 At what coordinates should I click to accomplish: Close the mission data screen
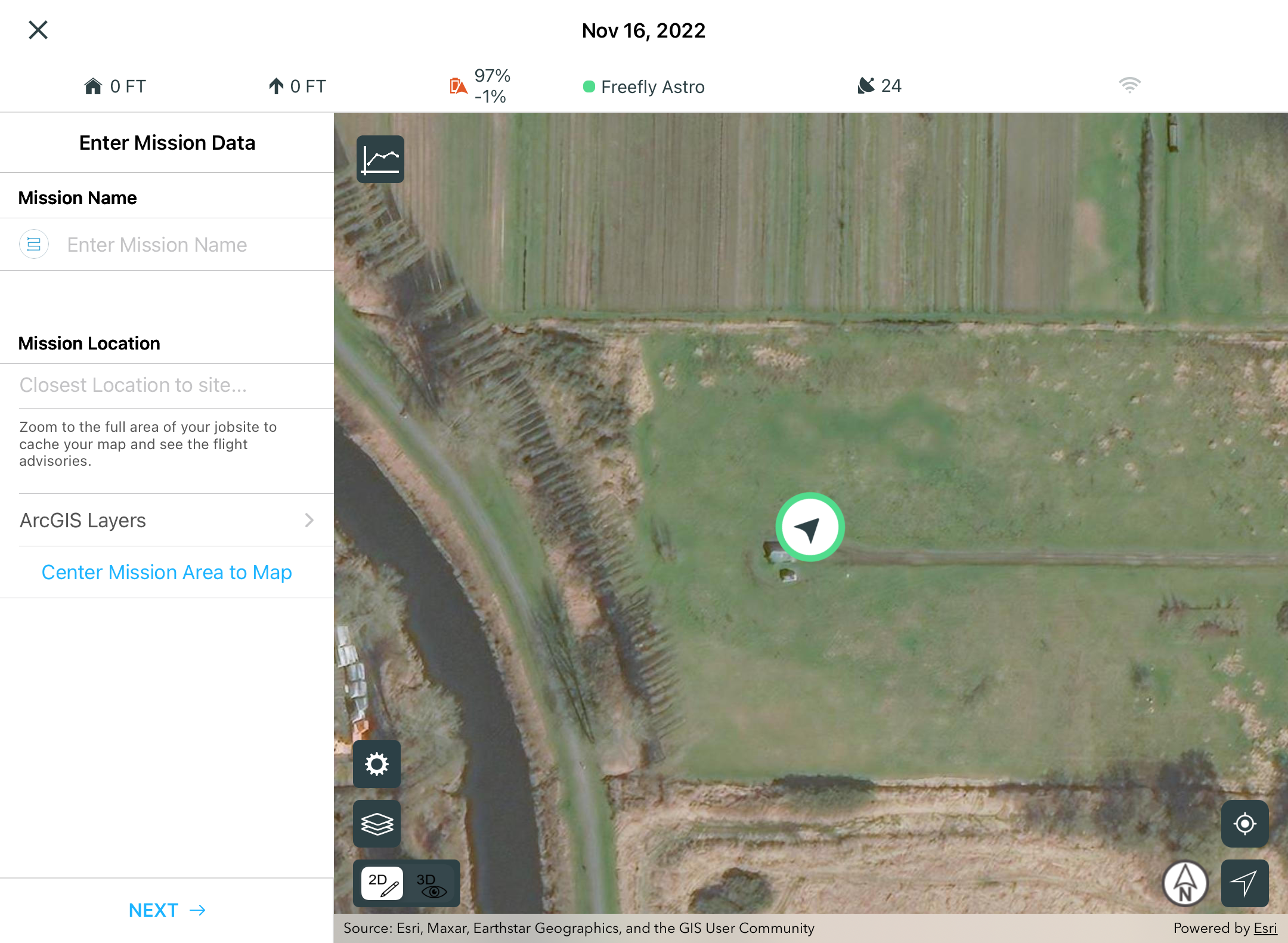[38, 30]
